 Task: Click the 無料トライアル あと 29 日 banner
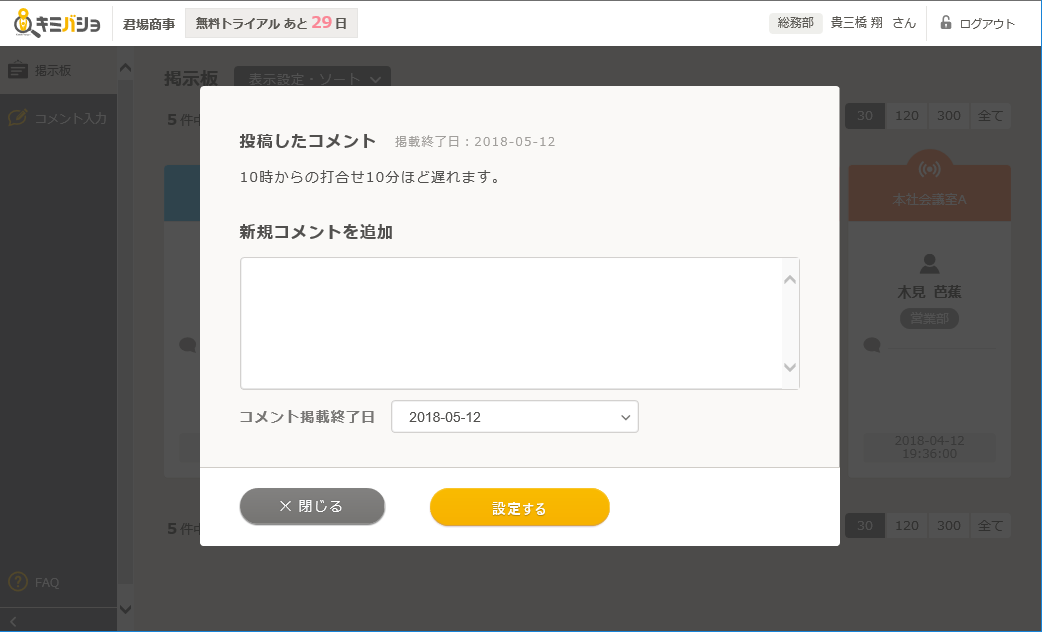coord(271,23)
